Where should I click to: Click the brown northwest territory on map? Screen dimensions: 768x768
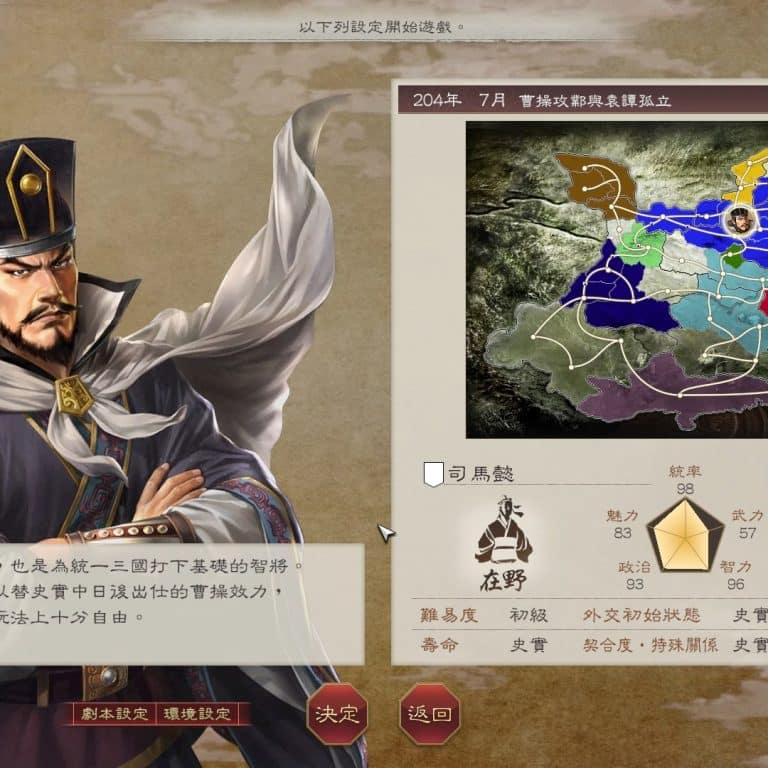[594, 182]
